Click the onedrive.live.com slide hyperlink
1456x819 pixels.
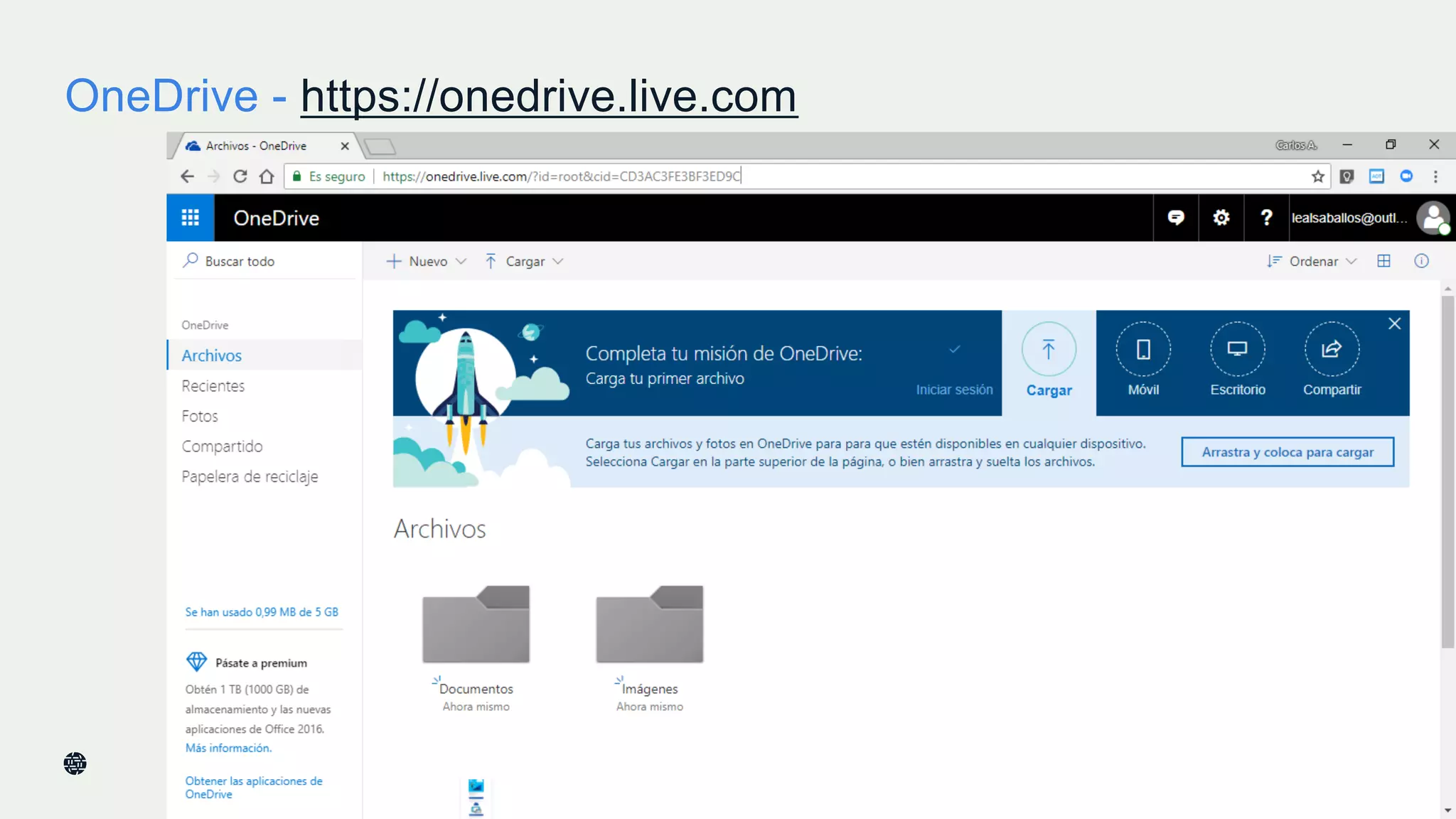point(549,96)
